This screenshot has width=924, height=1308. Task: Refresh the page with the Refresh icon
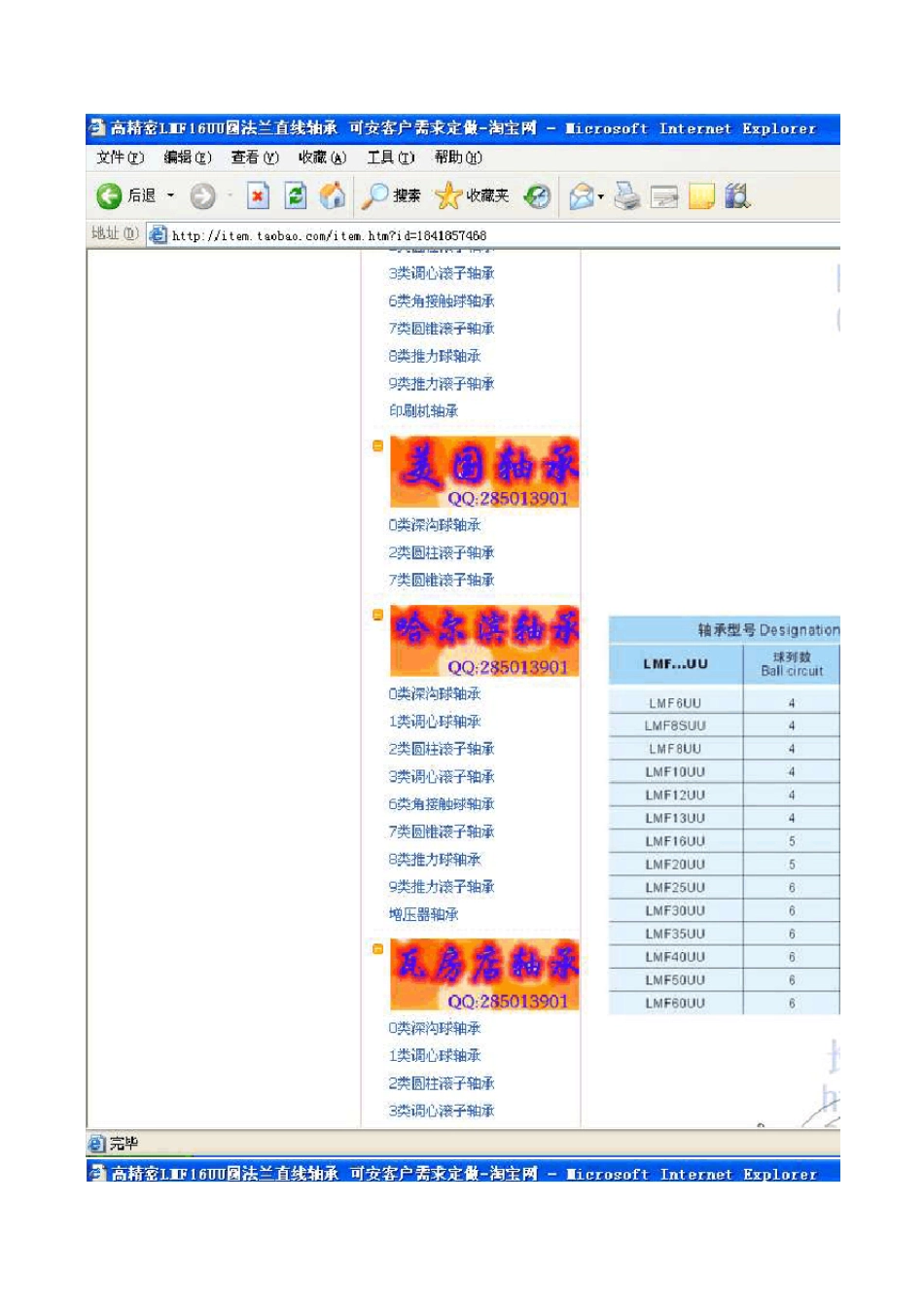pos(296,196)
